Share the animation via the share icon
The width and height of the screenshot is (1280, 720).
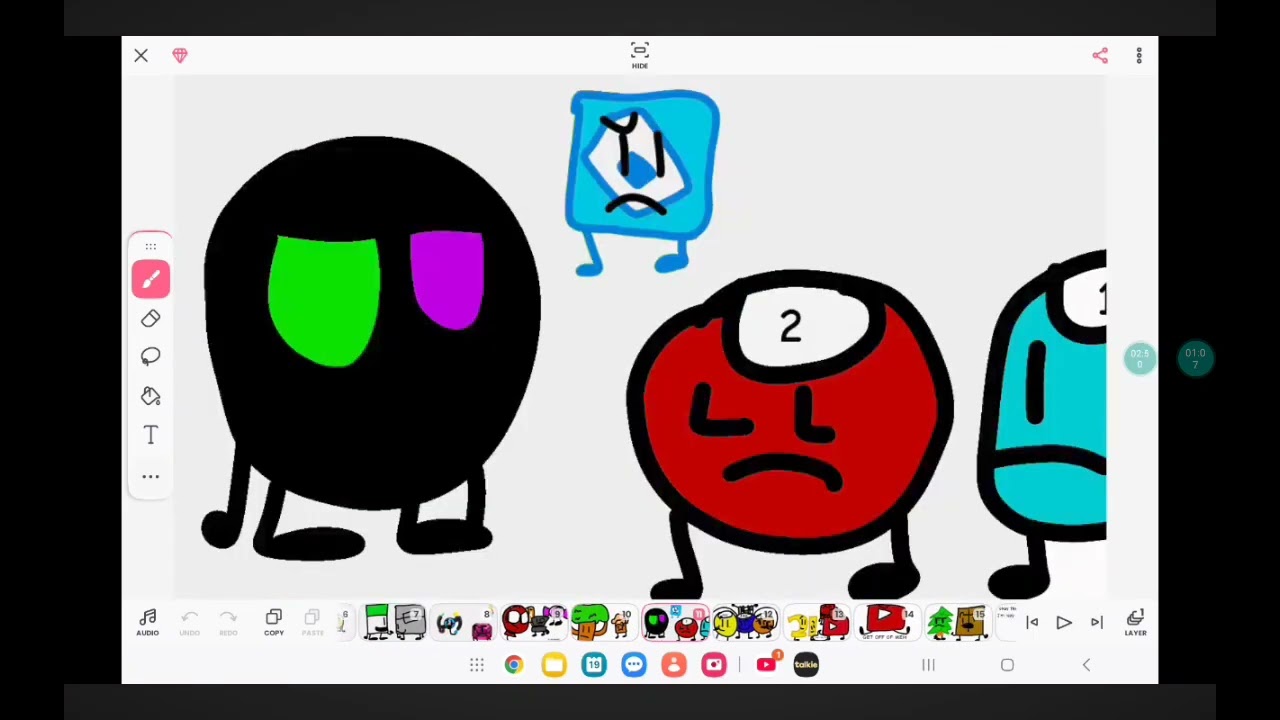[1100, 56]
